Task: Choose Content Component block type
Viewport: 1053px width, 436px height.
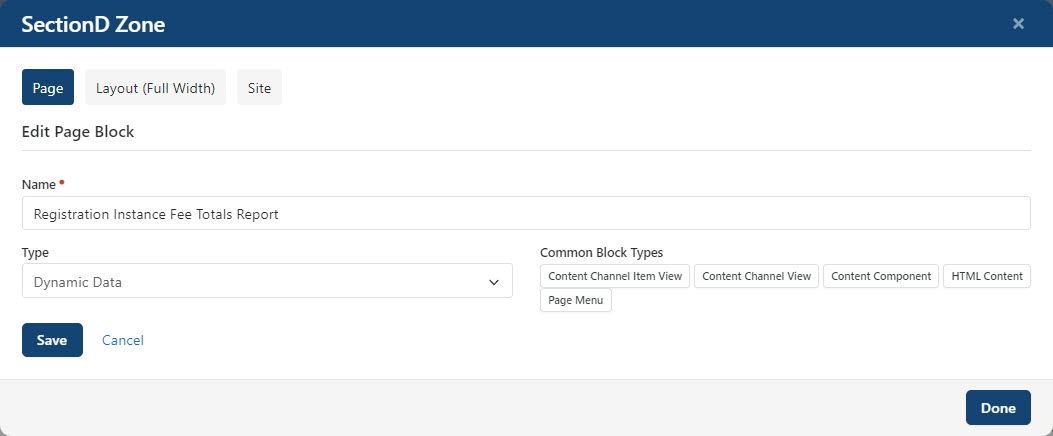Action: (x=880, y=276)
